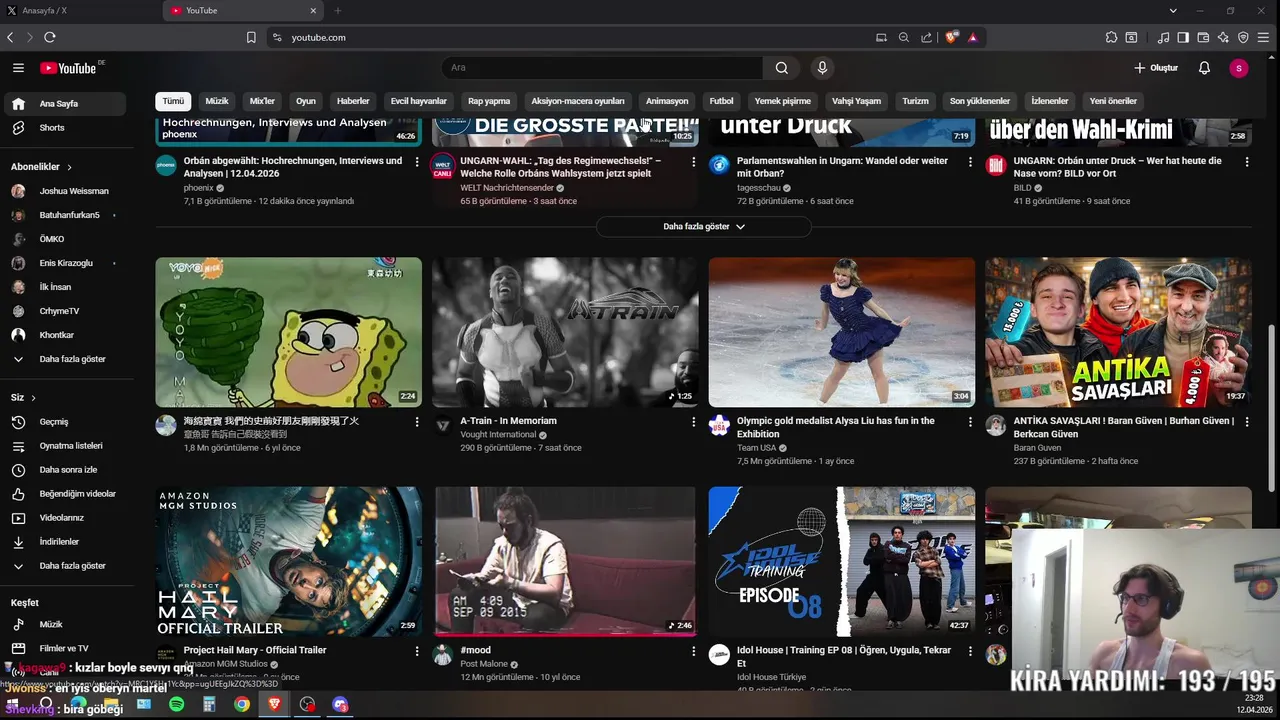Expand more subscriptions under Abonelikler
Screen dimensions: 1280x720
pyautogui.click(x=66, y=359)
